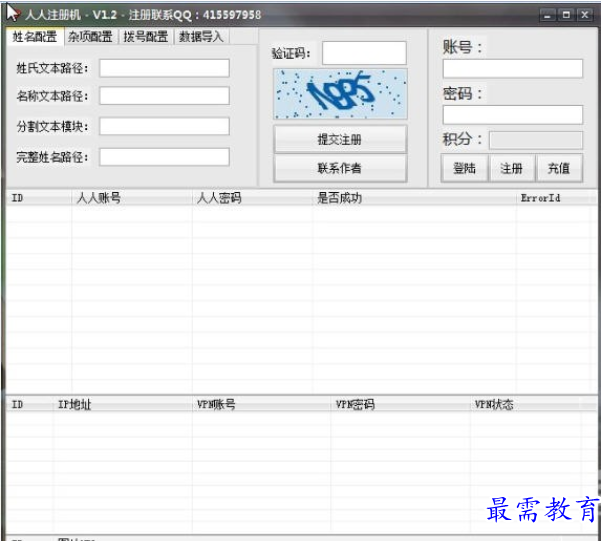Screen dimensions: 608x541
Task: Focus the 名称文本路径 input field
Action: [164, 96]
